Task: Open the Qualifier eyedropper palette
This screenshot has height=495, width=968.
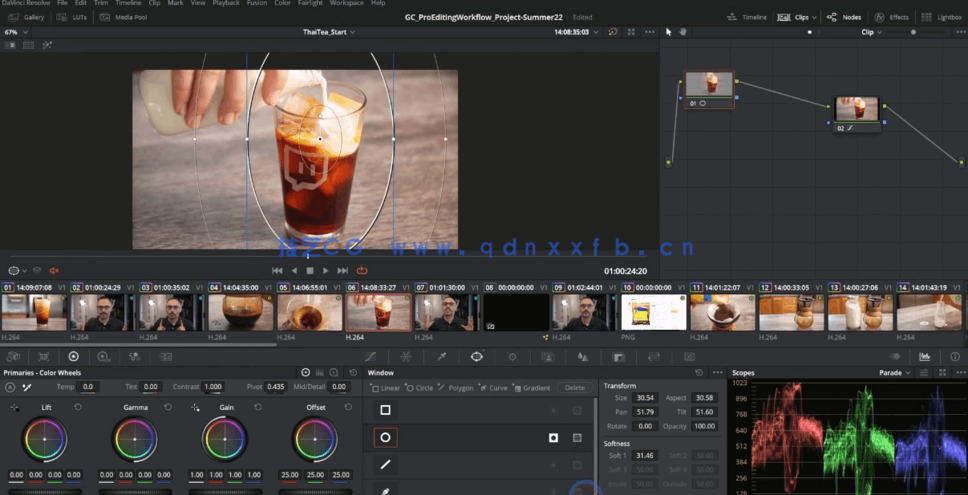Action: [x=441, y=357]
